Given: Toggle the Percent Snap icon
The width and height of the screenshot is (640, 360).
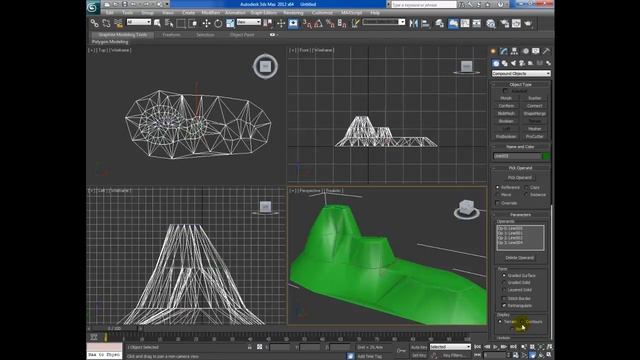Looking at the screenshot, I should (x=330, y=24).
